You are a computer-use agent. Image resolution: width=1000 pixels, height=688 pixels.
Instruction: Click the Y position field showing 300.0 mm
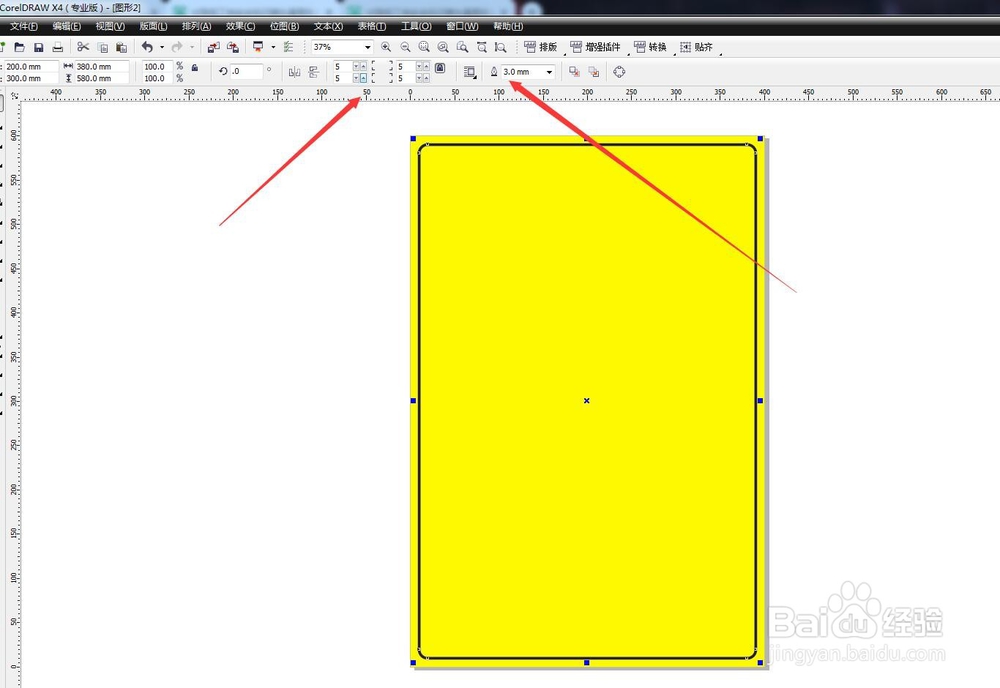[31, 78]
